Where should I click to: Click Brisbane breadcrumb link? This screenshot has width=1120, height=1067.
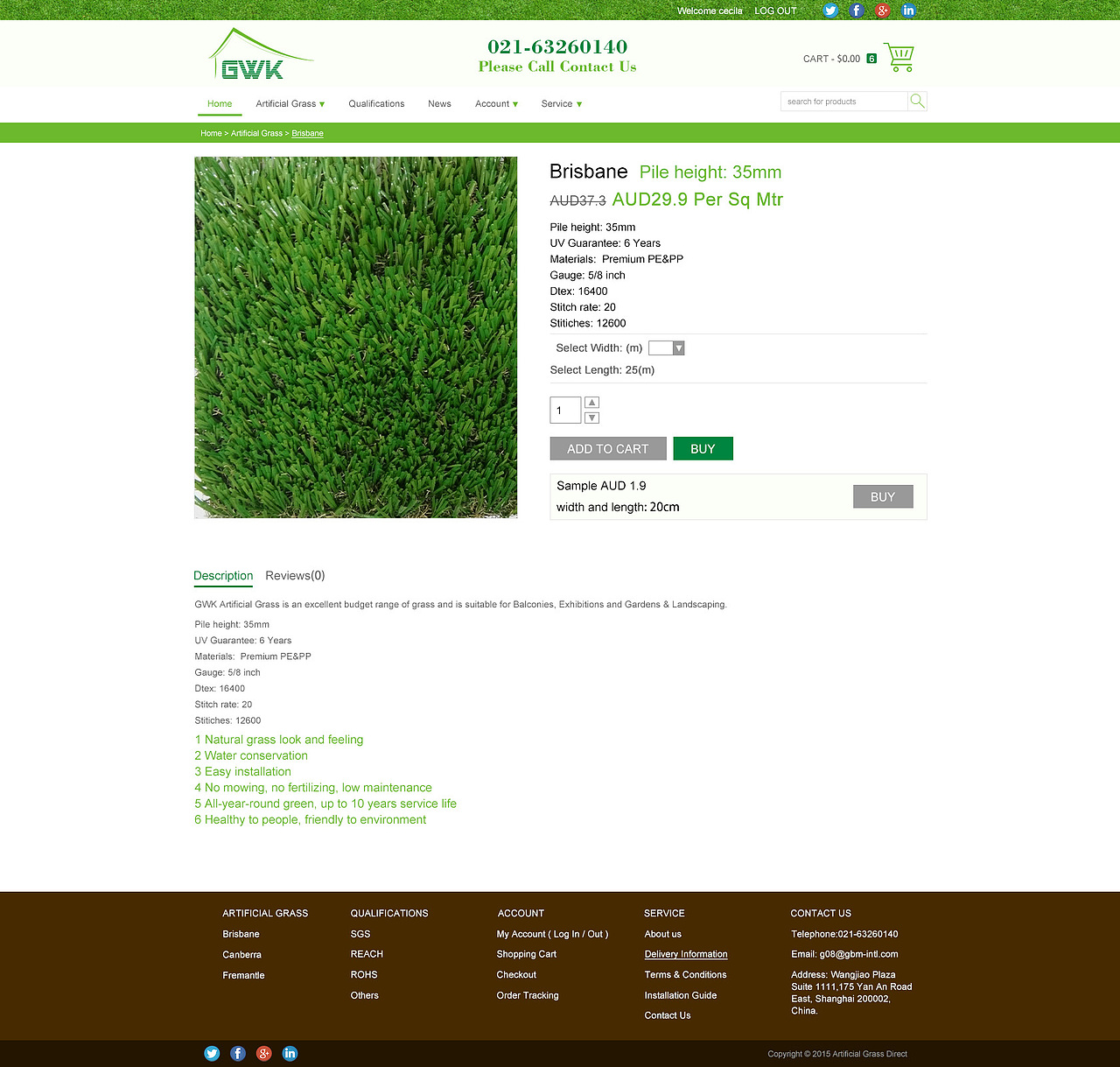coord(307,133)
